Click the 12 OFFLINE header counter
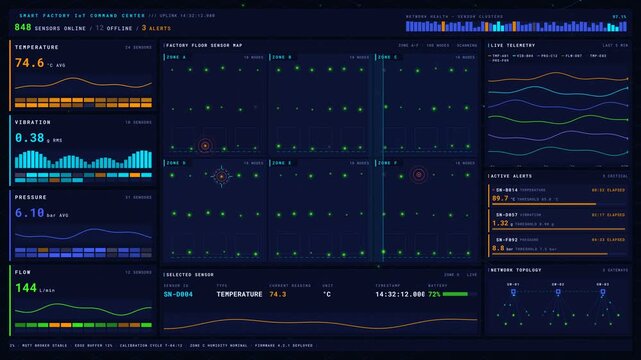This screenshot has width=641, height=360. (114, 28)
